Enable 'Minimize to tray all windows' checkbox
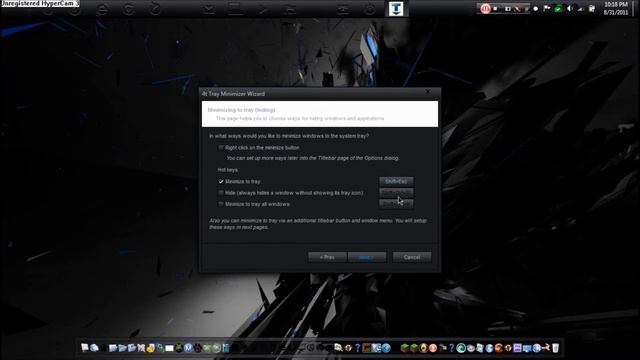Image resolution: width=640 pixels, height=360 pixels. 221,204
